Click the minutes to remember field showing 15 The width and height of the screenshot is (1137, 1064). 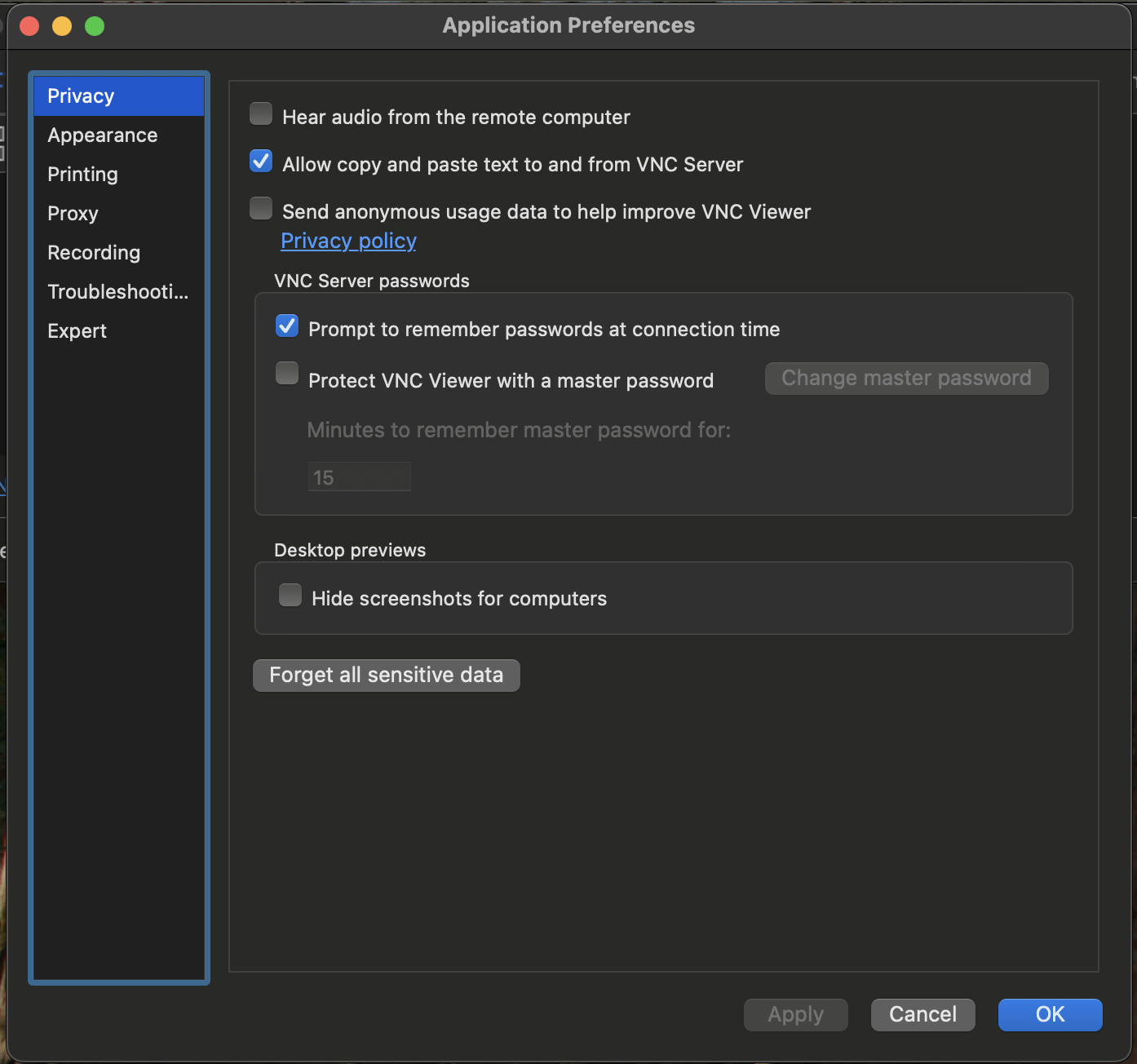coord(359,477)
